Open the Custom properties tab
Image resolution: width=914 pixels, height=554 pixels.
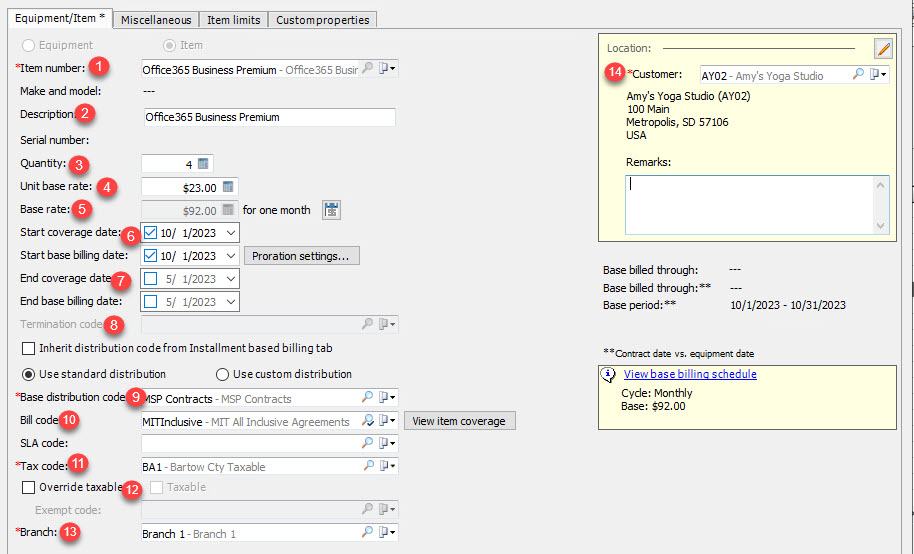pos(322,20)
